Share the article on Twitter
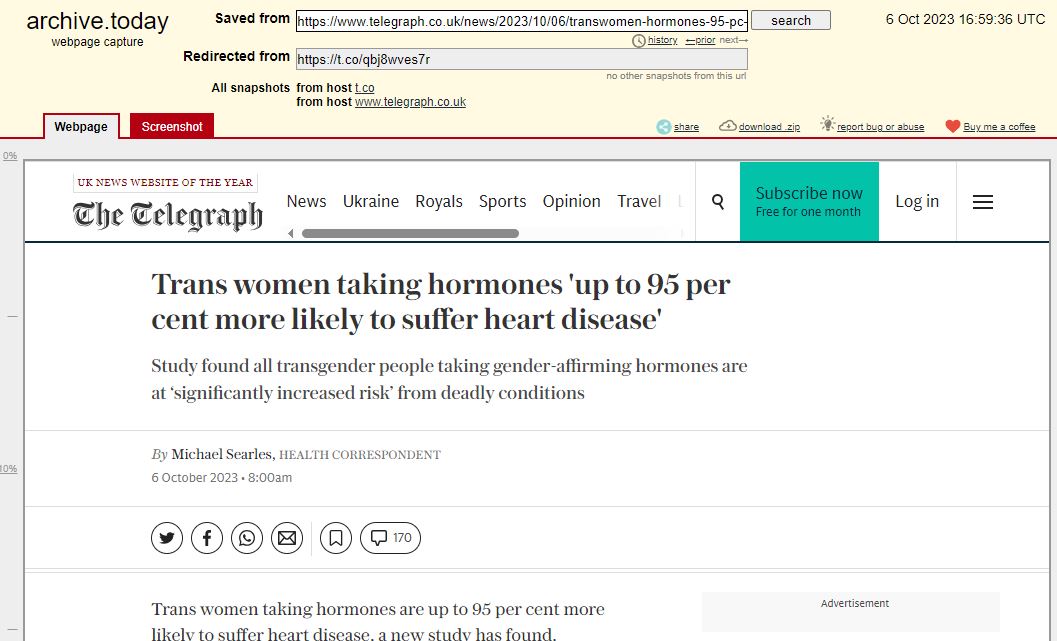 [x=166, y=537]
